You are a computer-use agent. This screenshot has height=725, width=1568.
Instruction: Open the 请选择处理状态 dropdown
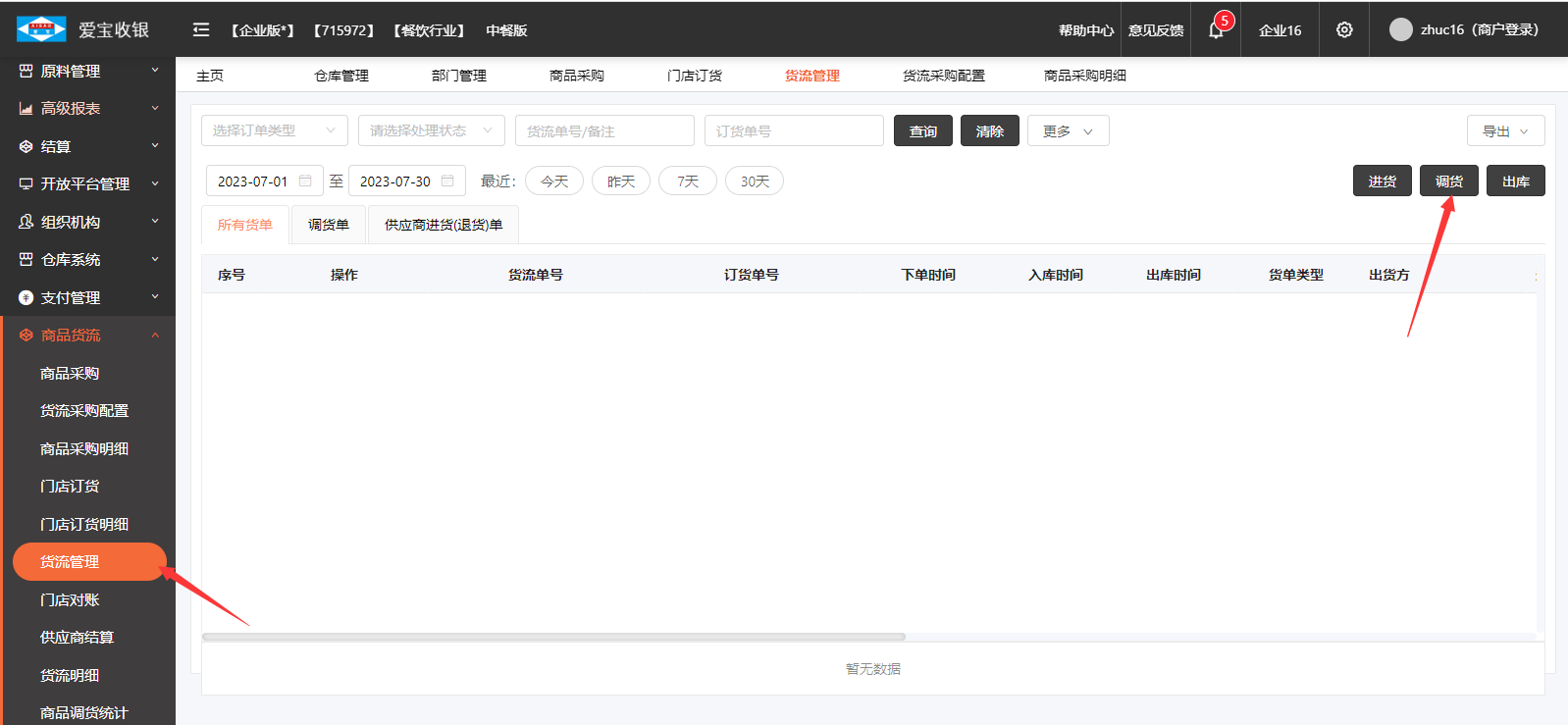pyautogui.click(x=431, y=130)
